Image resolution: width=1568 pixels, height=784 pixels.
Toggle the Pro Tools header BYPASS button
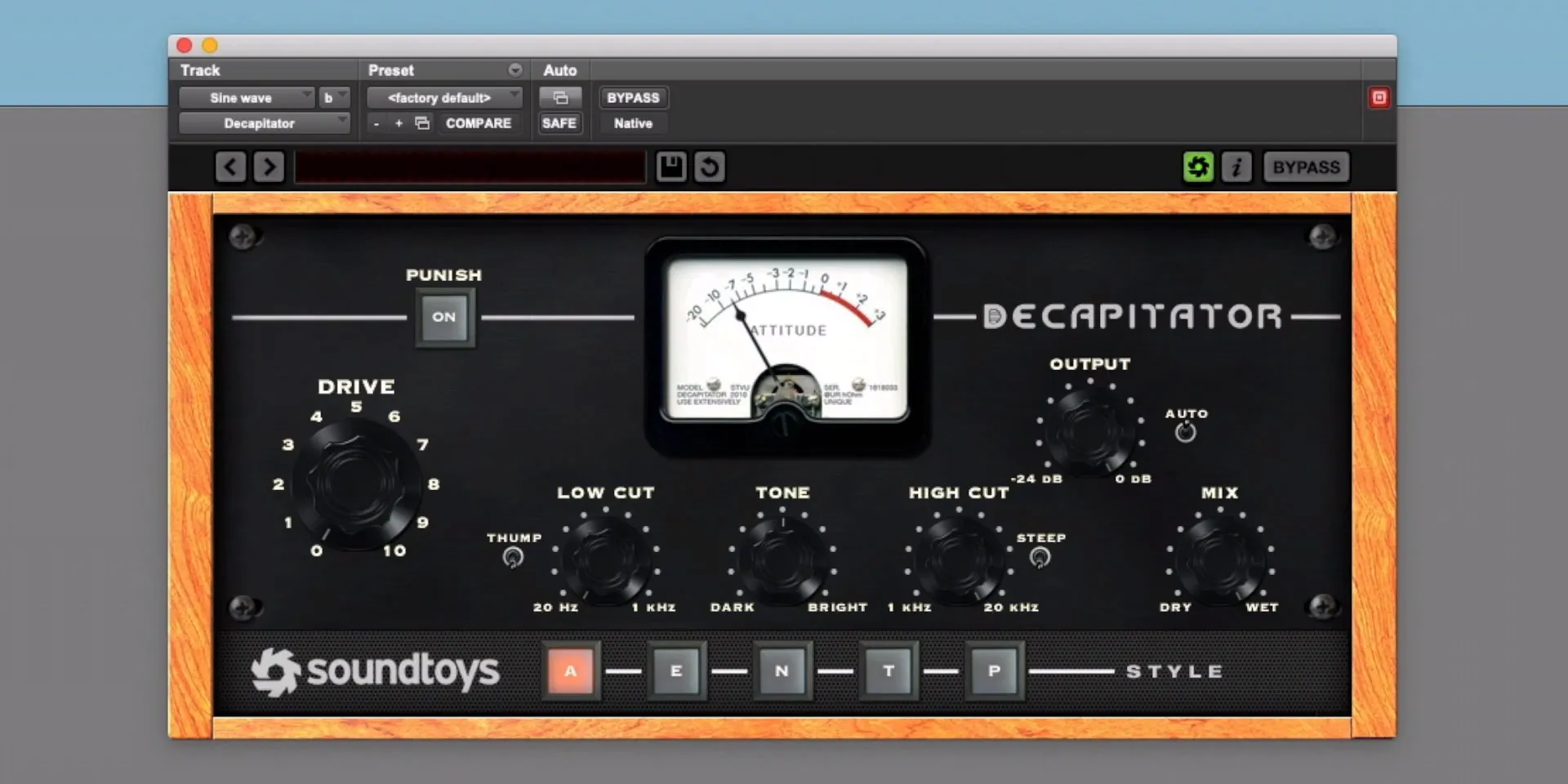click(x=633, y=98)
